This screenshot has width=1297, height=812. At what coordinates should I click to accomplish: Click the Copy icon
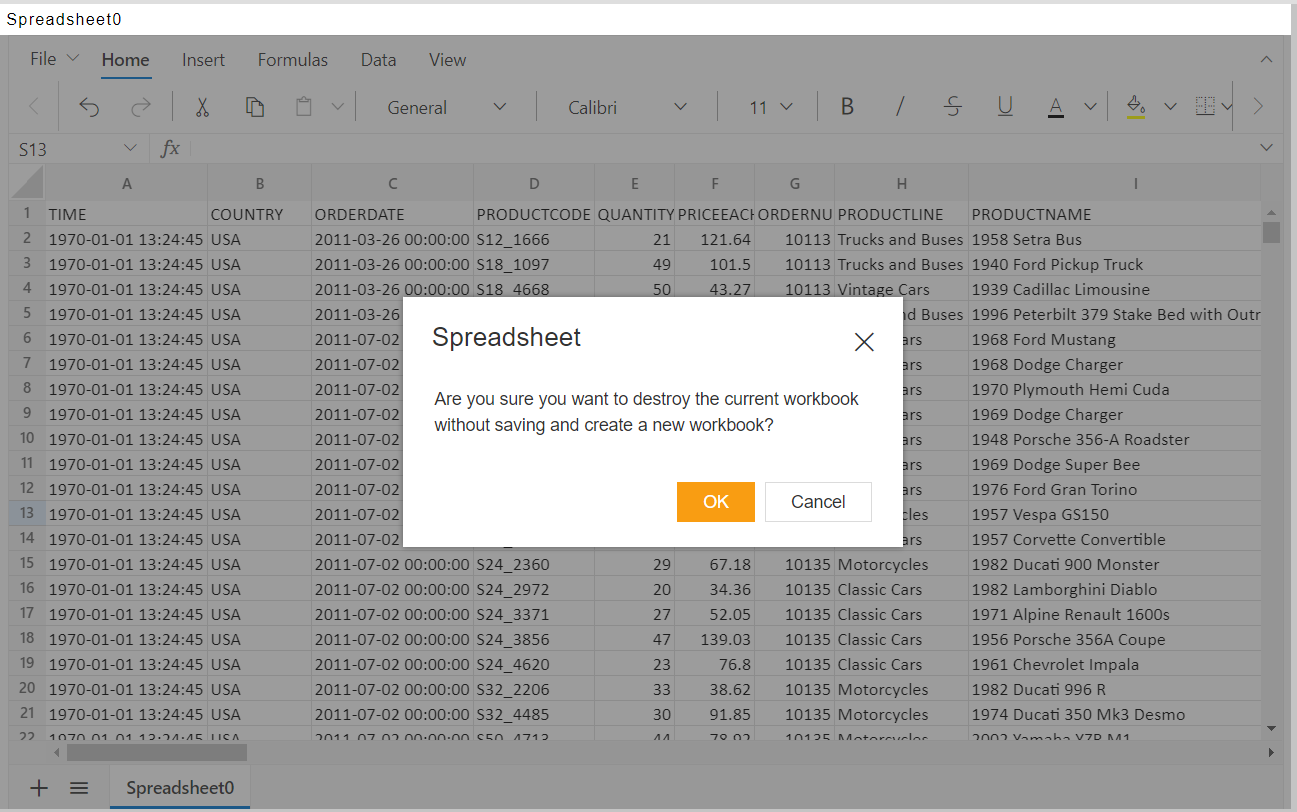click(x=255, y=107)
